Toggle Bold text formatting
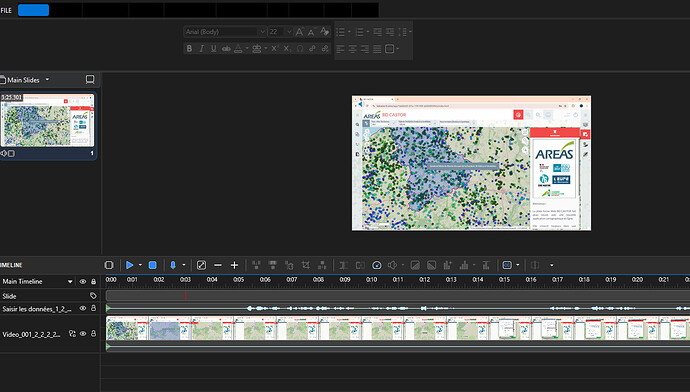 (189, 48)
